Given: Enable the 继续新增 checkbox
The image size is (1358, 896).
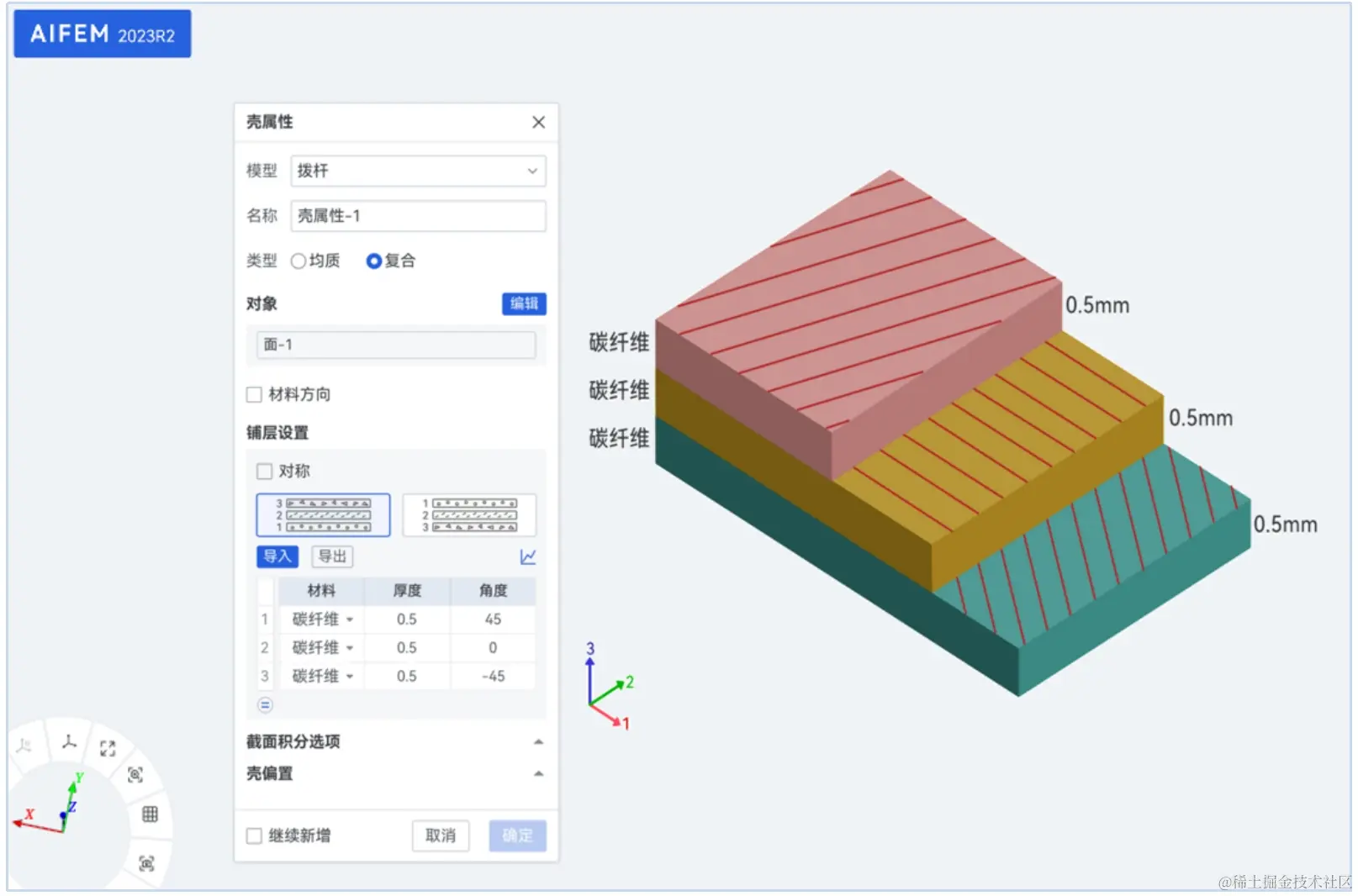Looking at the screenshot, I should pos(254,835).
